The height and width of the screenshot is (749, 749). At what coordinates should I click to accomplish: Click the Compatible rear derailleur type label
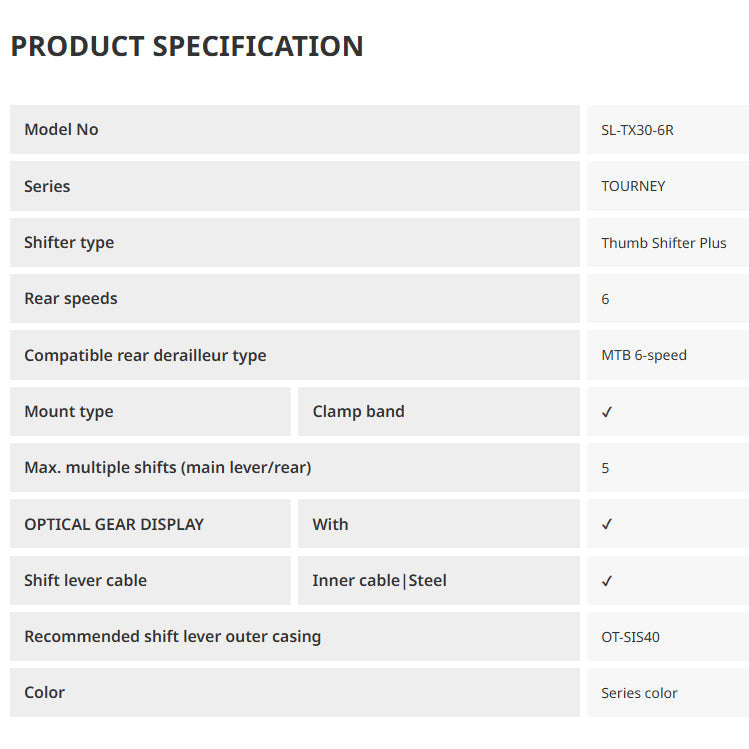pos(145,355)
